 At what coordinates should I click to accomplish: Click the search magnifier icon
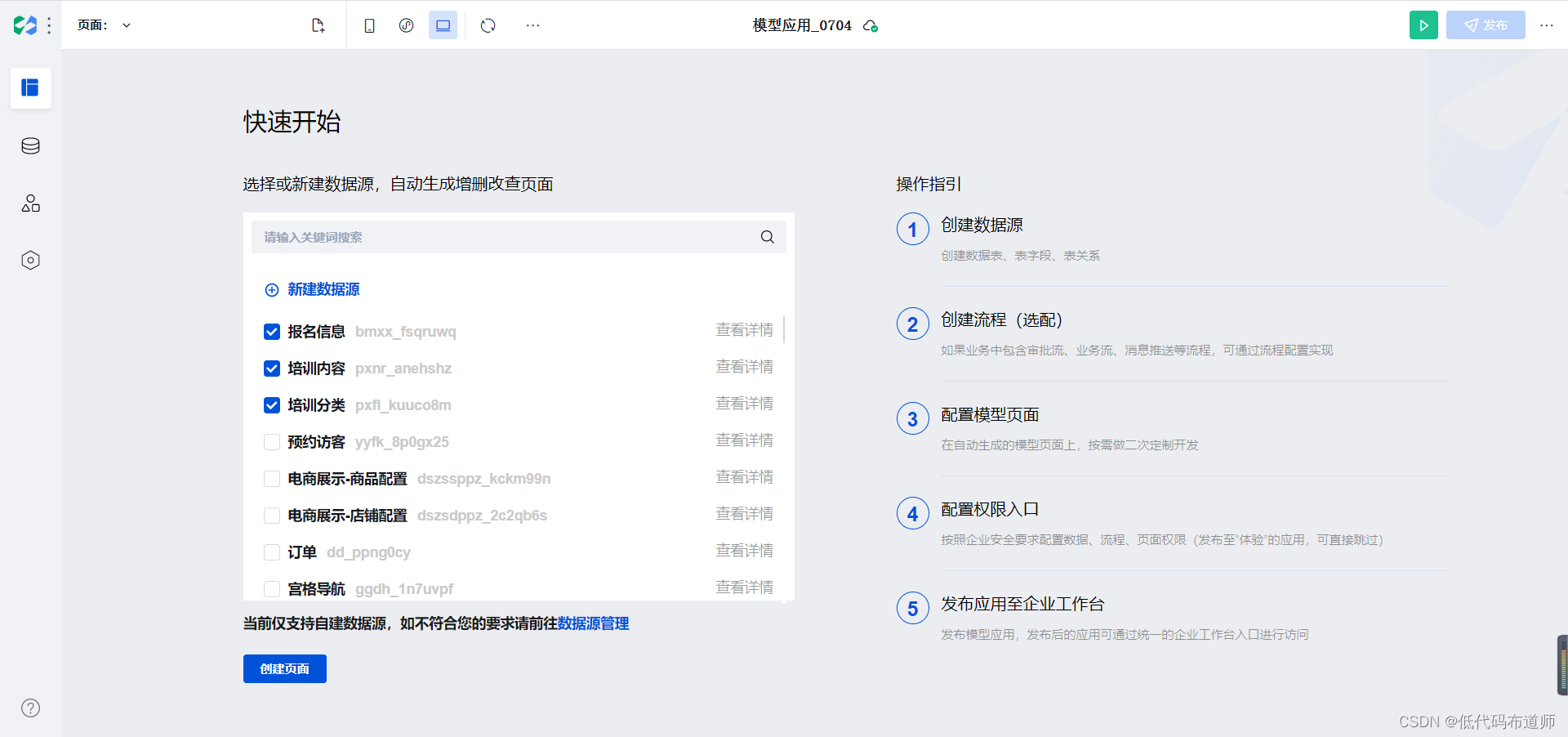pos(768,237)
